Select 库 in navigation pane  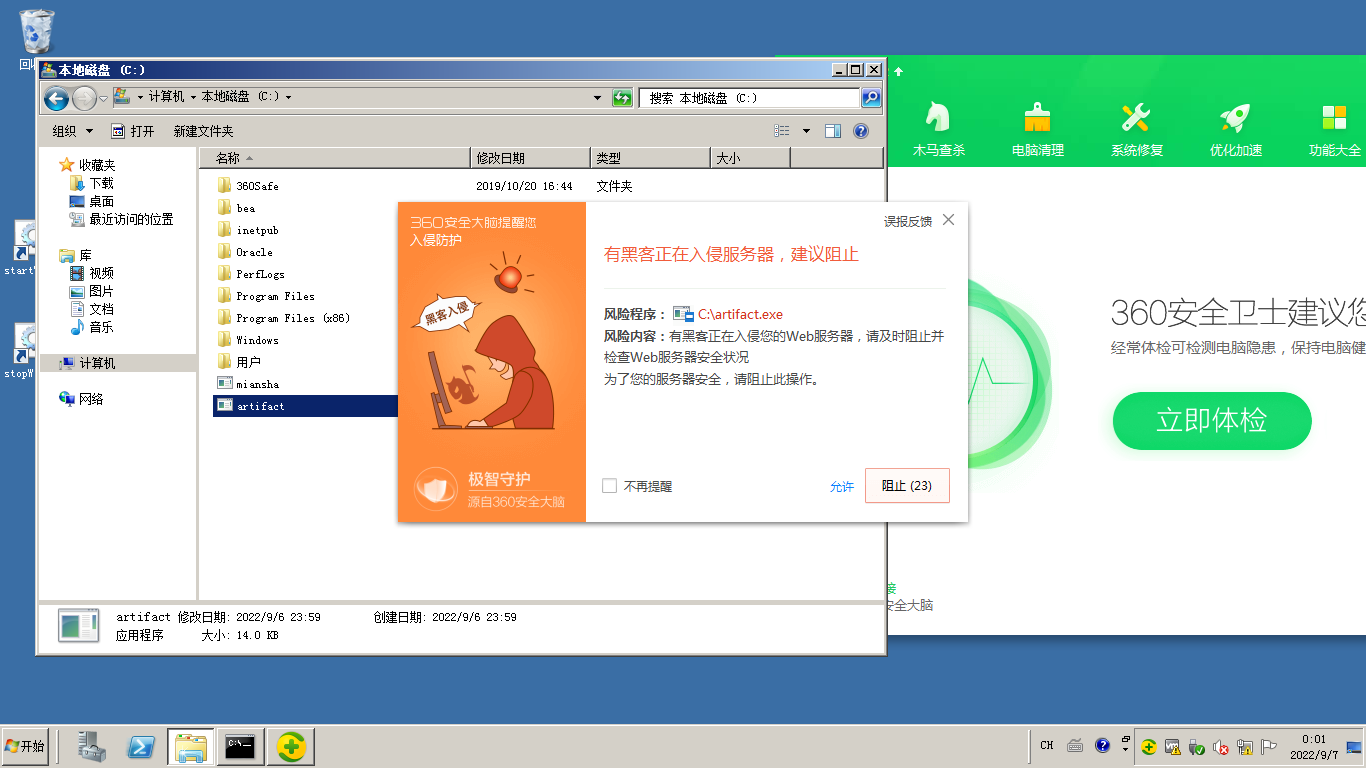click(x=86, y=255)
